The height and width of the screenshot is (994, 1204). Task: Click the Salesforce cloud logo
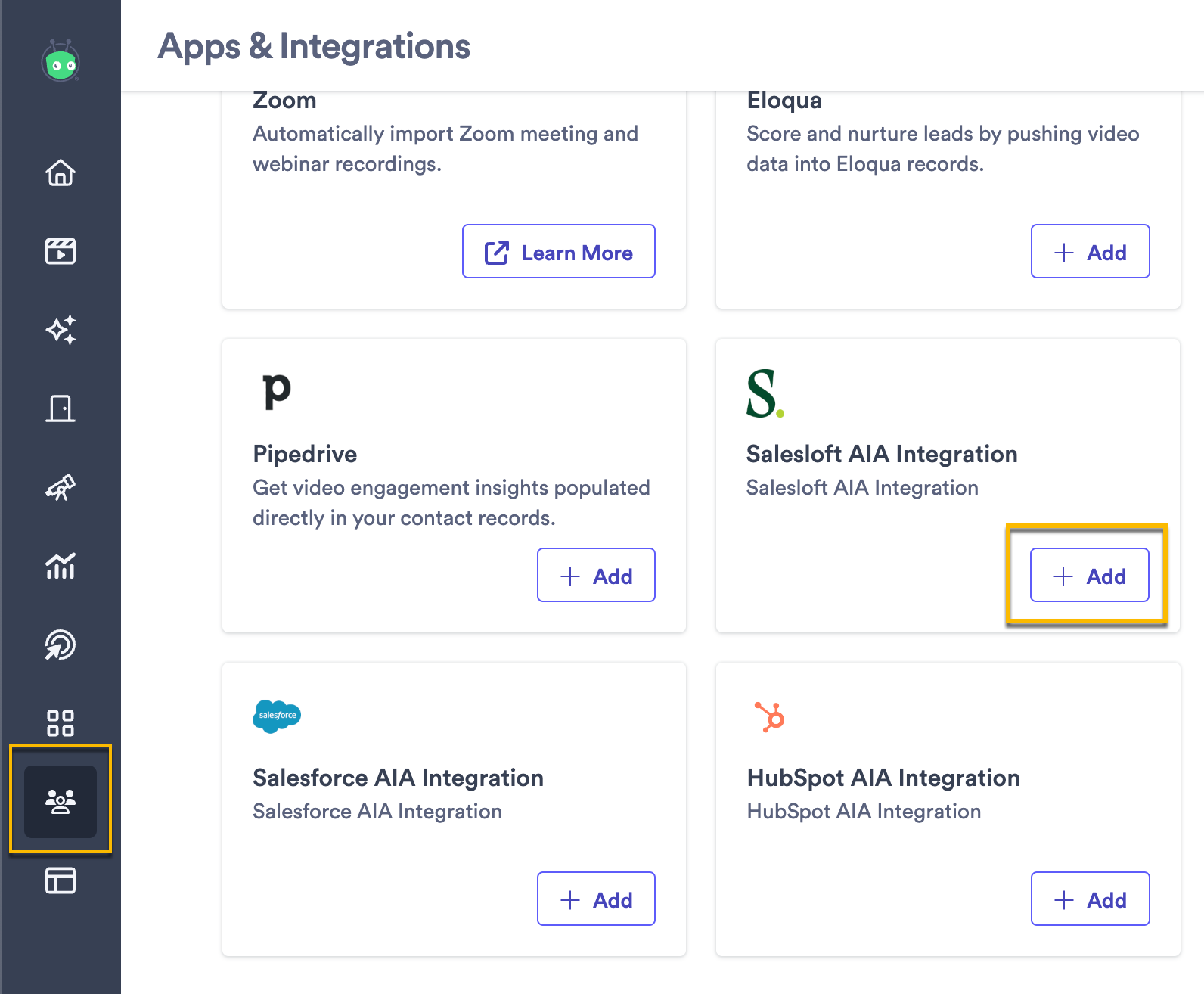[x=277, y=716]
